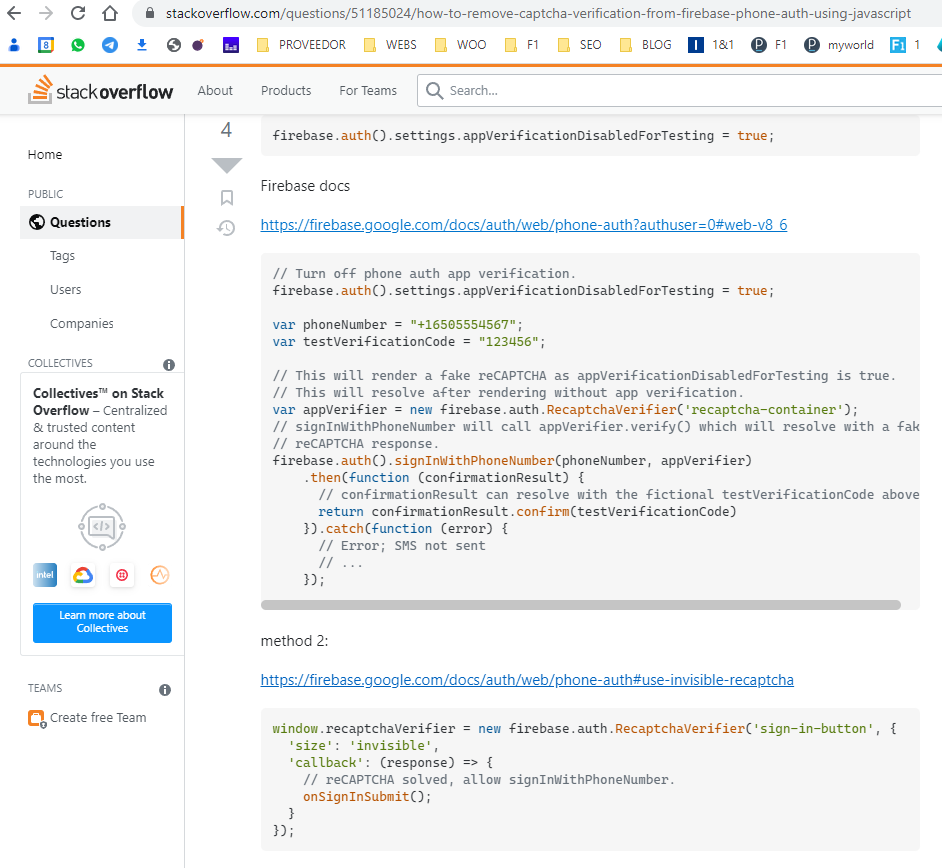Viewport: 942px width, 868px height.
Task: Click the lock icon in the address bar
Action: tap(150, 13)
